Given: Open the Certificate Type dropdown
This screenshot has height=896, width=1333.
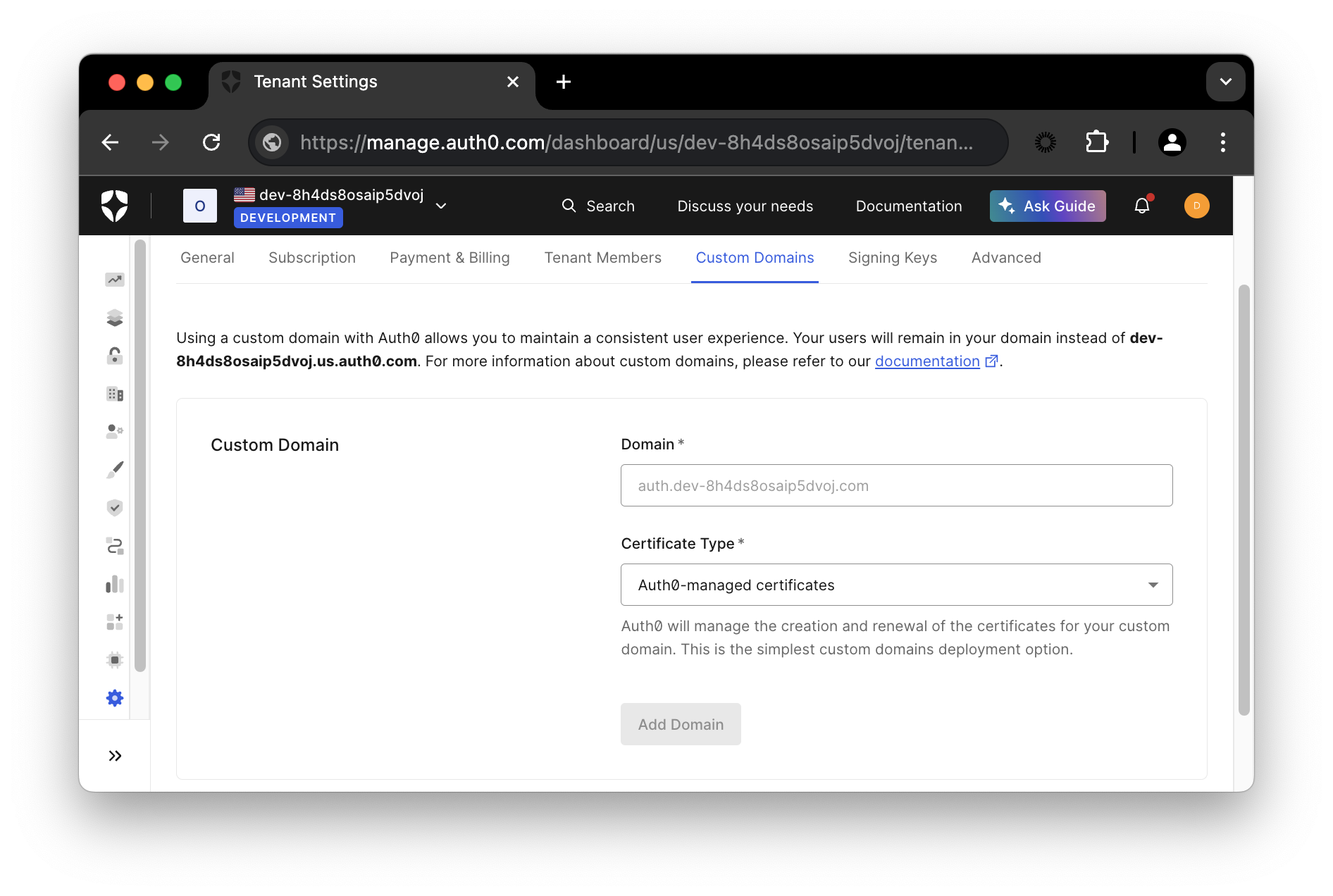Looking at the screenshot, I should 897,585.
